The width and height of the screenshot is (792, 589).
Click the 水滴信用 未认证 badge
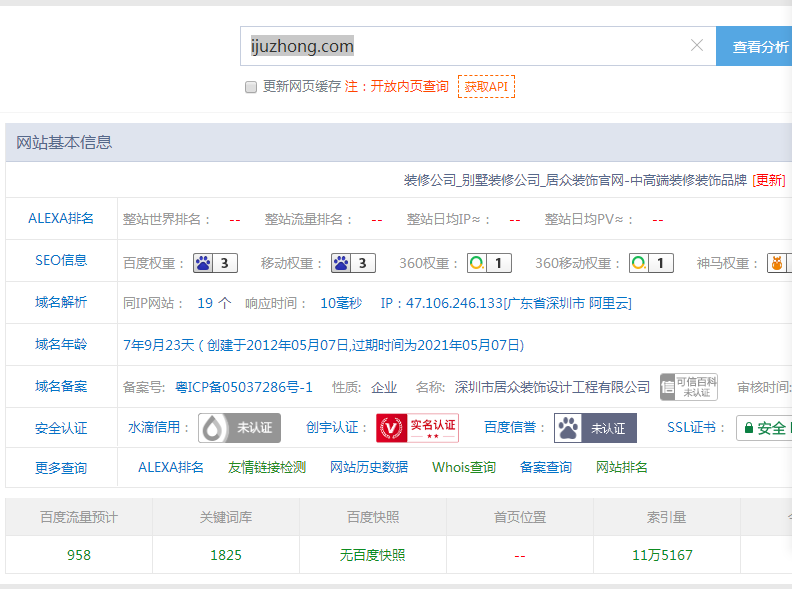coord(239,428)
